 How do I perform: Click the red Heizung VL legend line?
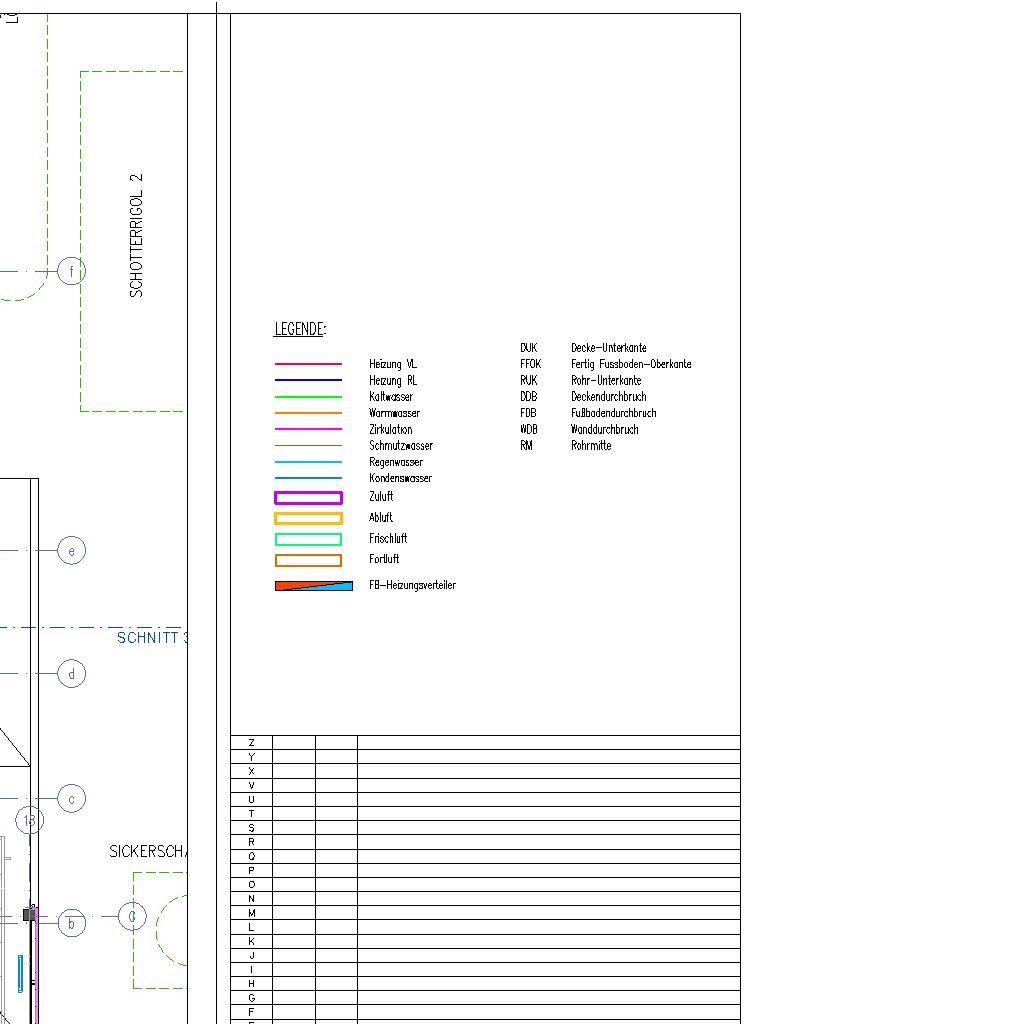point(308,364)
